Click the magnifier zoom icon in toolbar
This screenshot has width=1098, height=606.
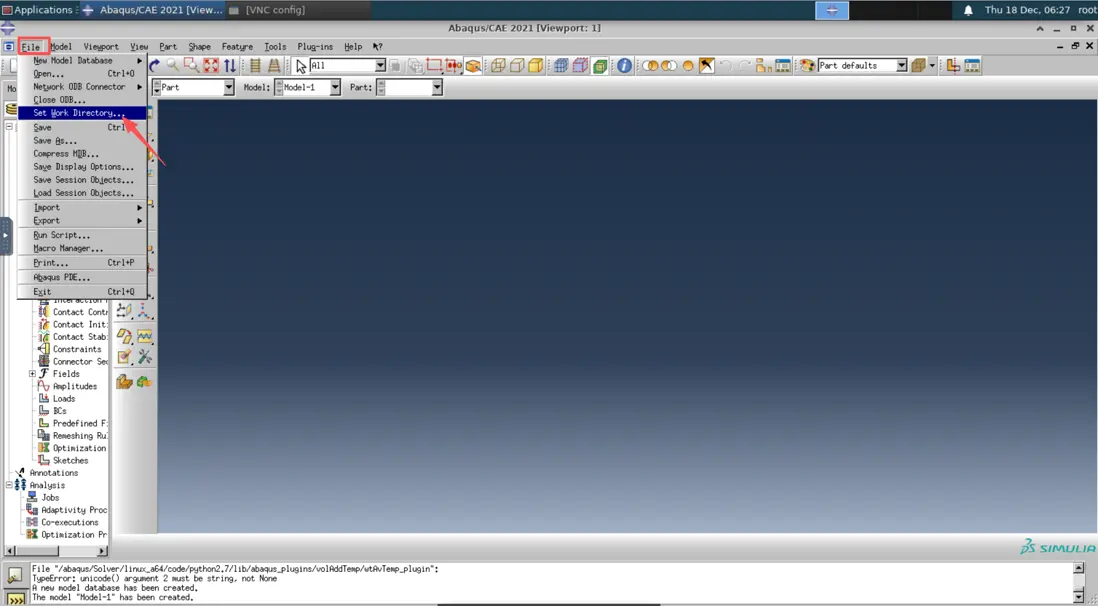tap(173, 66)
